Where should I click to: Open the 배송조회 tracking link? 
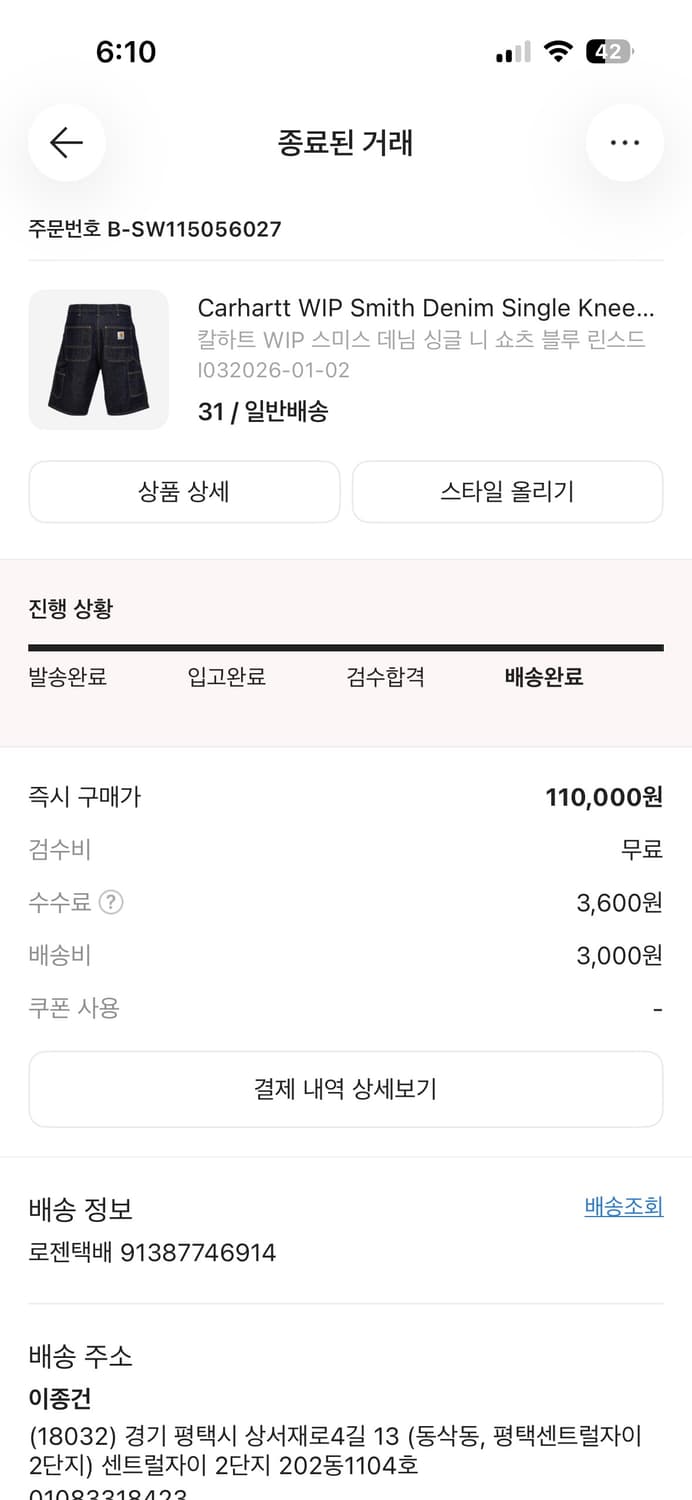pyautogui.click(x=624, y=1206)
